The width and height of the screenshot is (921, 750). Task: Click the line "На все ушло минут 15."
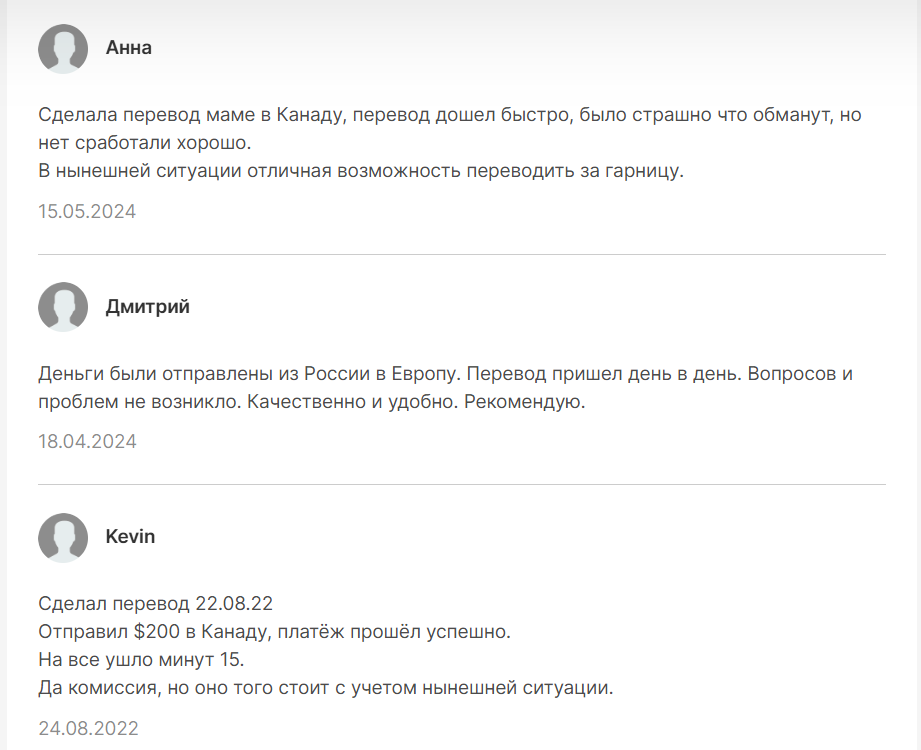[141, 660]
